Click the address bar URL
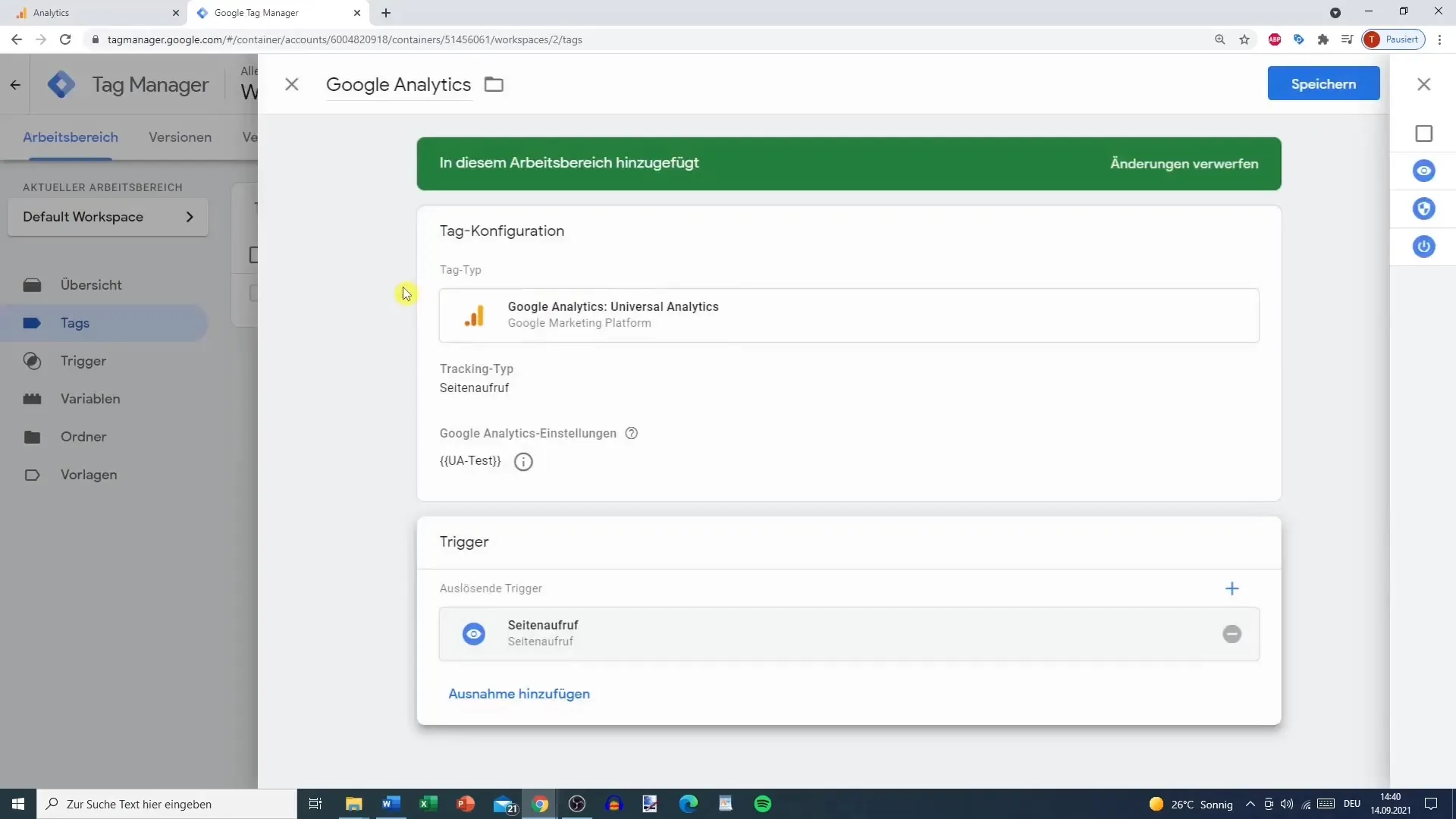Screen dimensions: 1456x819 pyautogui.click(x=344, y=39)
